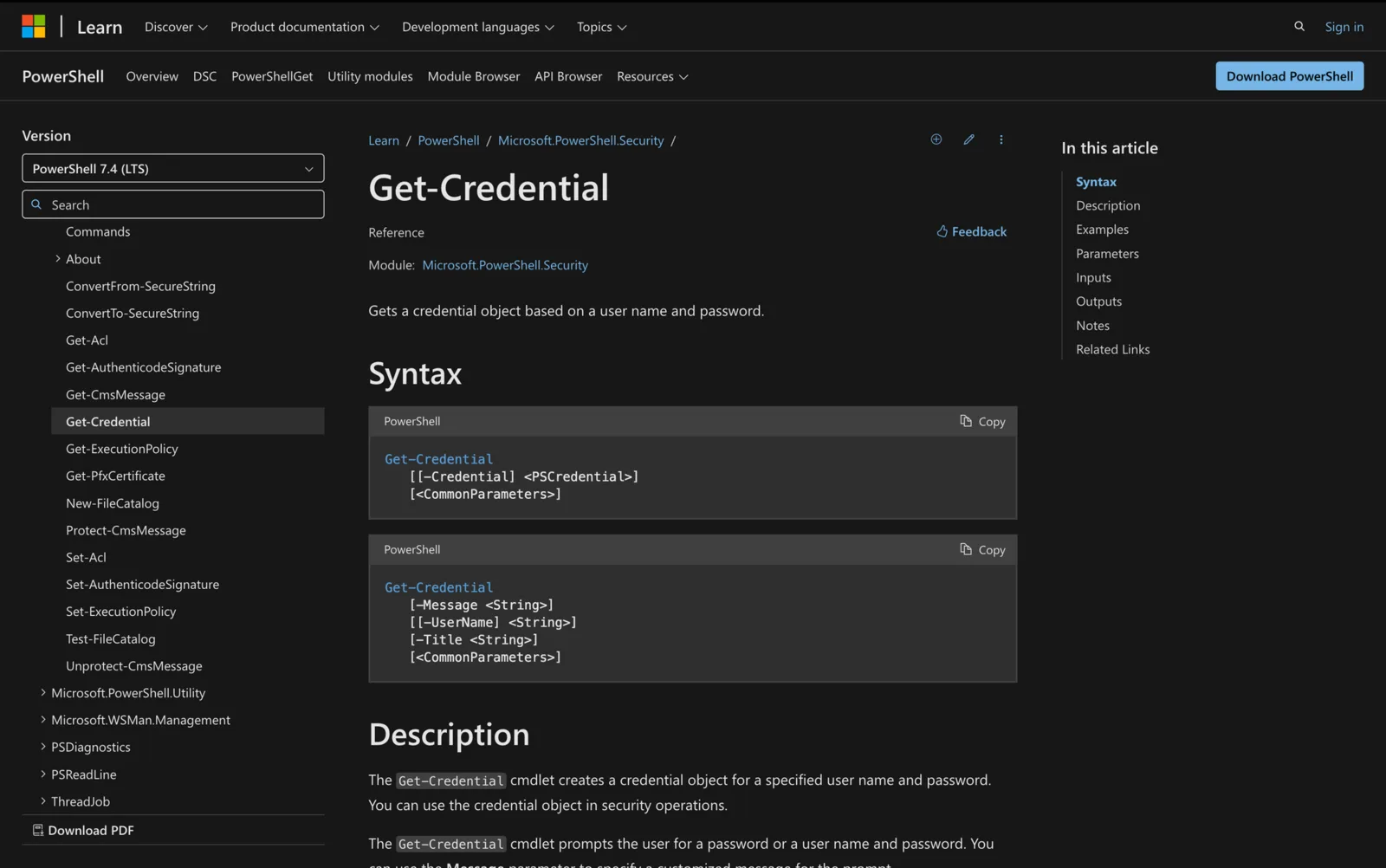Click the PowerShell product title link
This screenshot has height=868, width=1386.
[x=63, y=76]
